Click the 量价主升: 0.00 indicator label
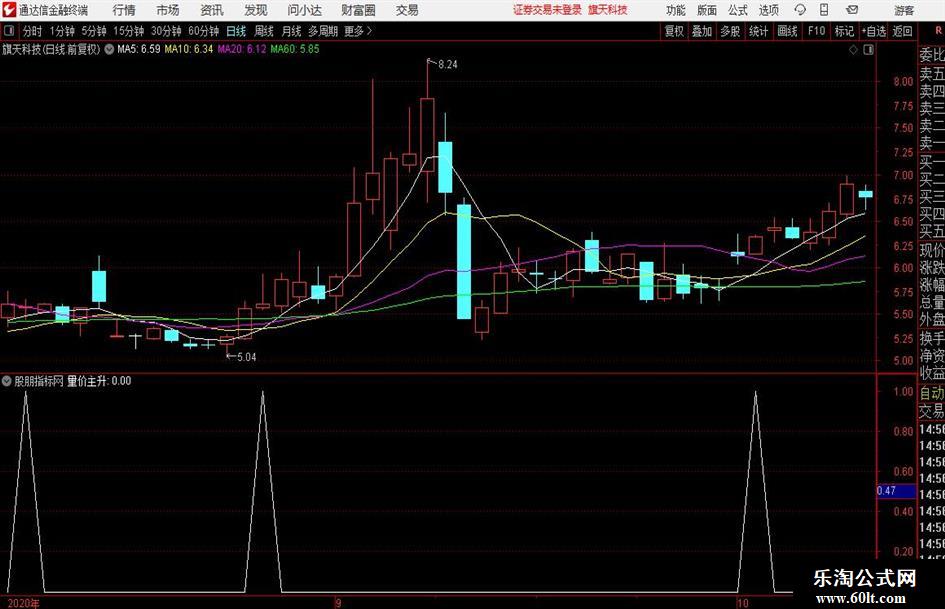The width and height of the screenshot is (945, 609). [99, 381]
